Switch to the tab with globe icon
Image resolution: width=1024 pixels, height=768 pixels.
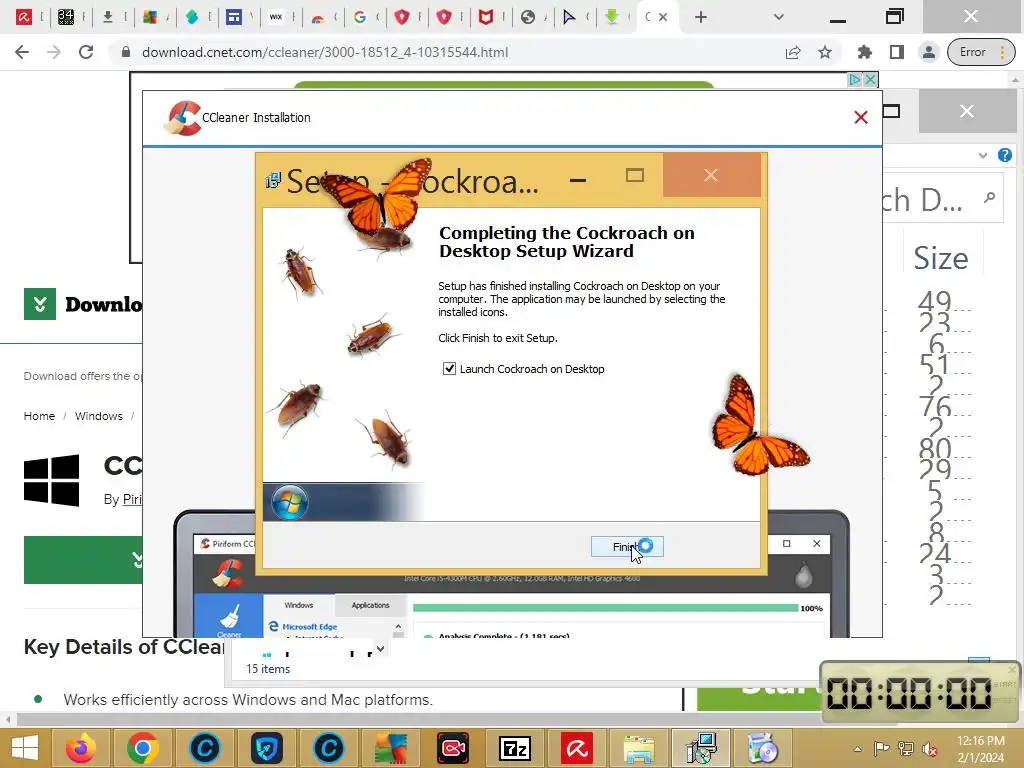pyautogui.click(x=528, y=17)
